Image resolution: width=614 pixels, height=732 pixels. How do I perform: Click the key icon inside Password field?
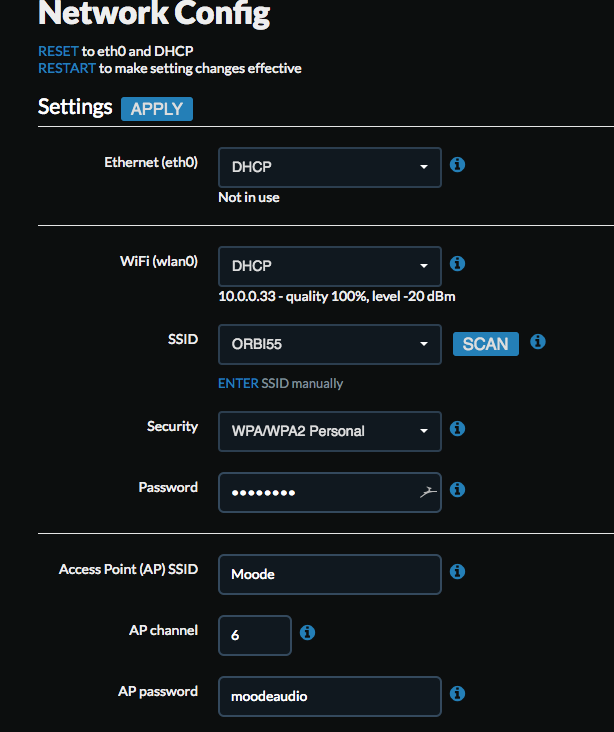pyautogui.click(x=428, y=492)
